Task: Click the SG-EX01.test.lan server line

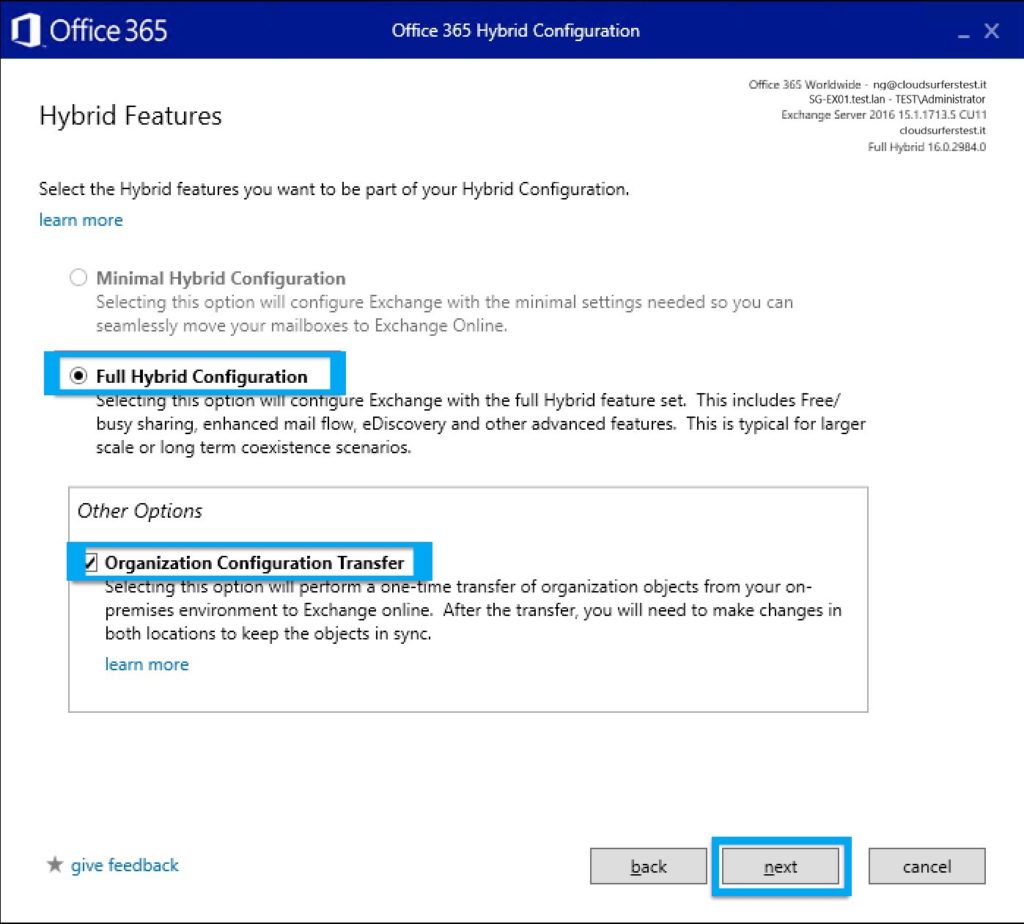Action: [x=897, y=99]
